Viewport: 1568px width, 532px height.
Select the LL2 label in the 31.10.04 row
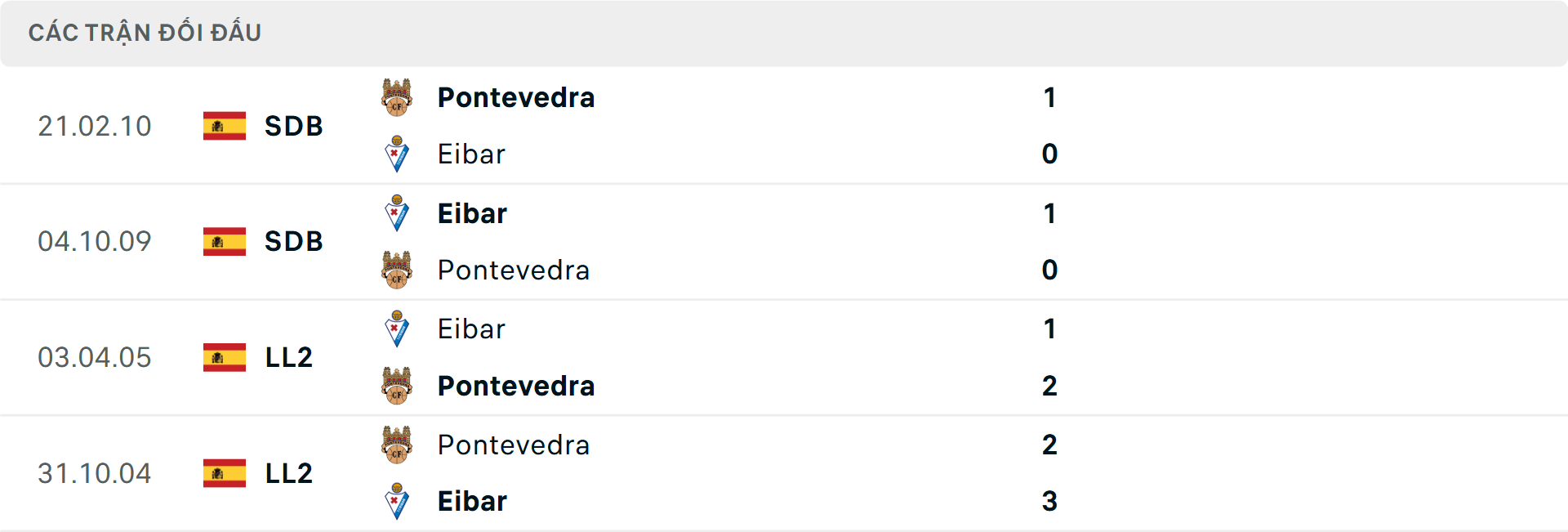(x=287, y=473)
